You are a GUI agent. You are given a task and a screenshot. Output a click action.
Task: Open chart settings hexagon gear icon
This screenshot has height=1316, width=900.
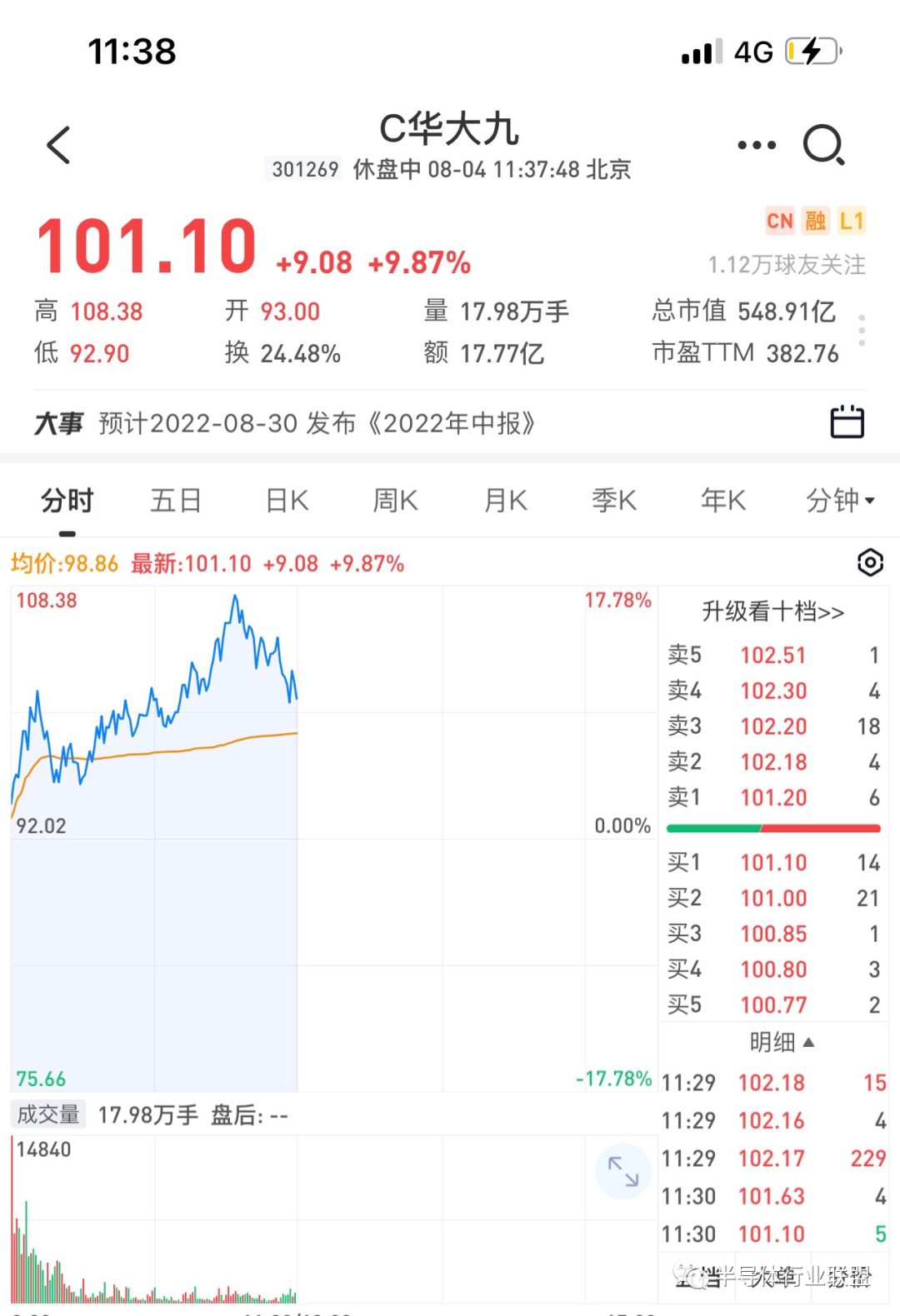point(870,563)
